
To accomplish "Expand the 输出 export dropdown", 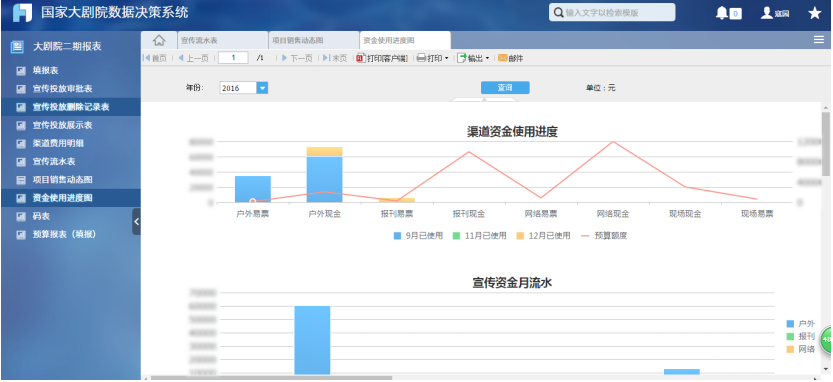I will click(487, 58).
